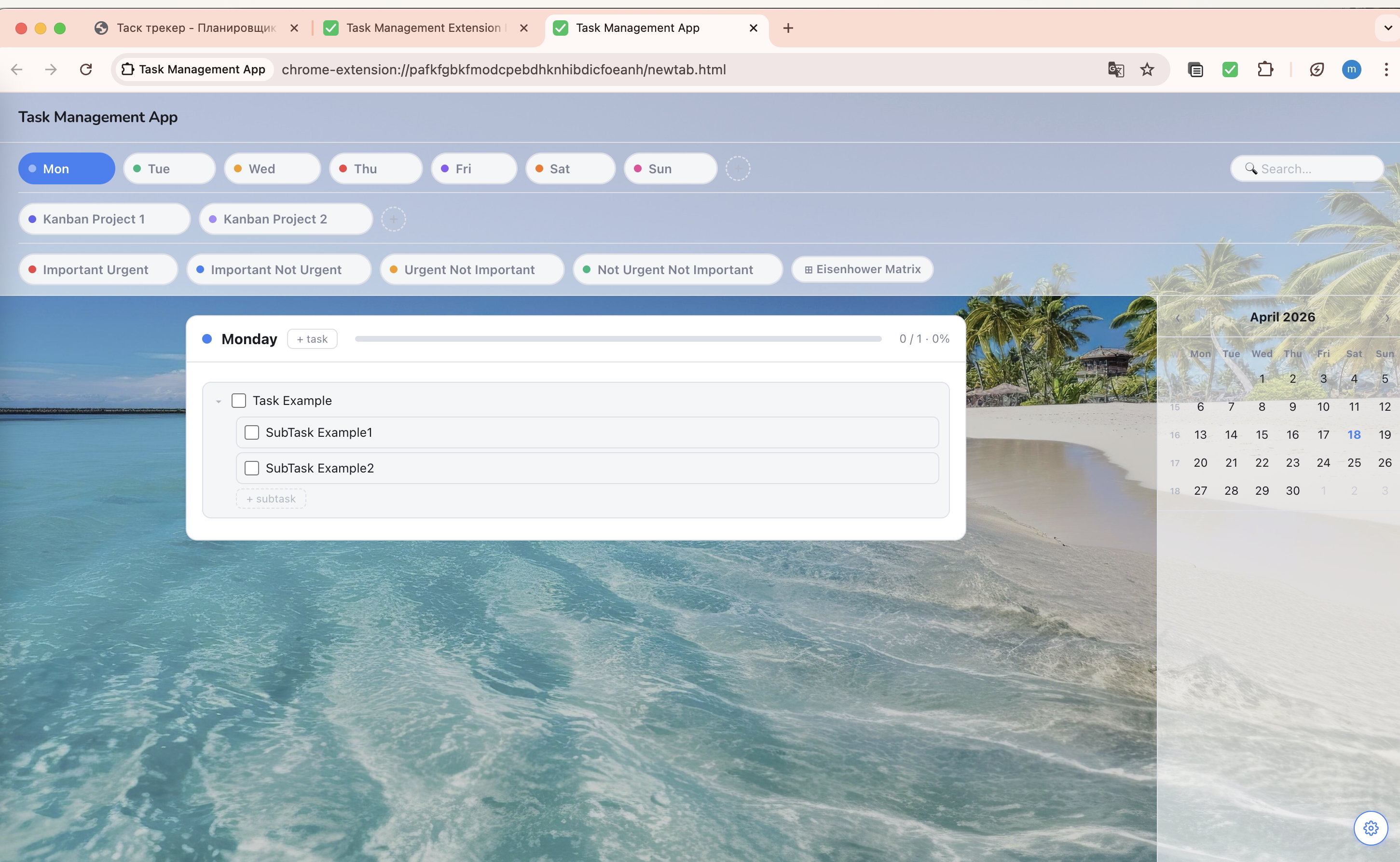This screenshot has height=862, width=1400.
Task: Open the Eisenhower Matrix view
Action: coord(862,269)
